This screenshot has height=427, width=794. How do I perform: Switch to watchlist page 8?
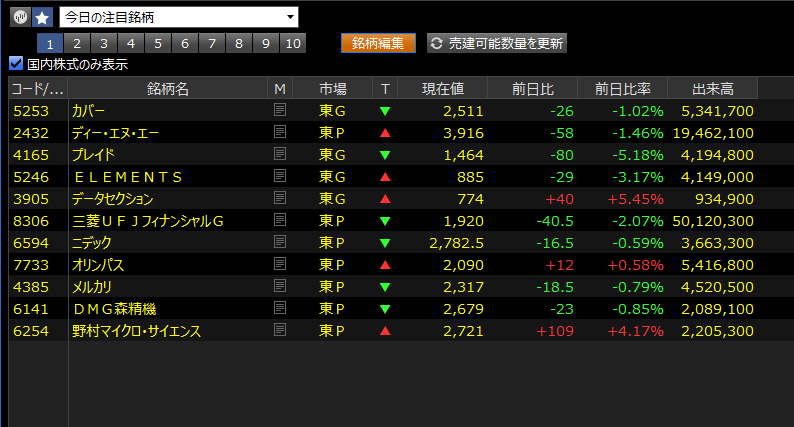click(x=239, y=44)
